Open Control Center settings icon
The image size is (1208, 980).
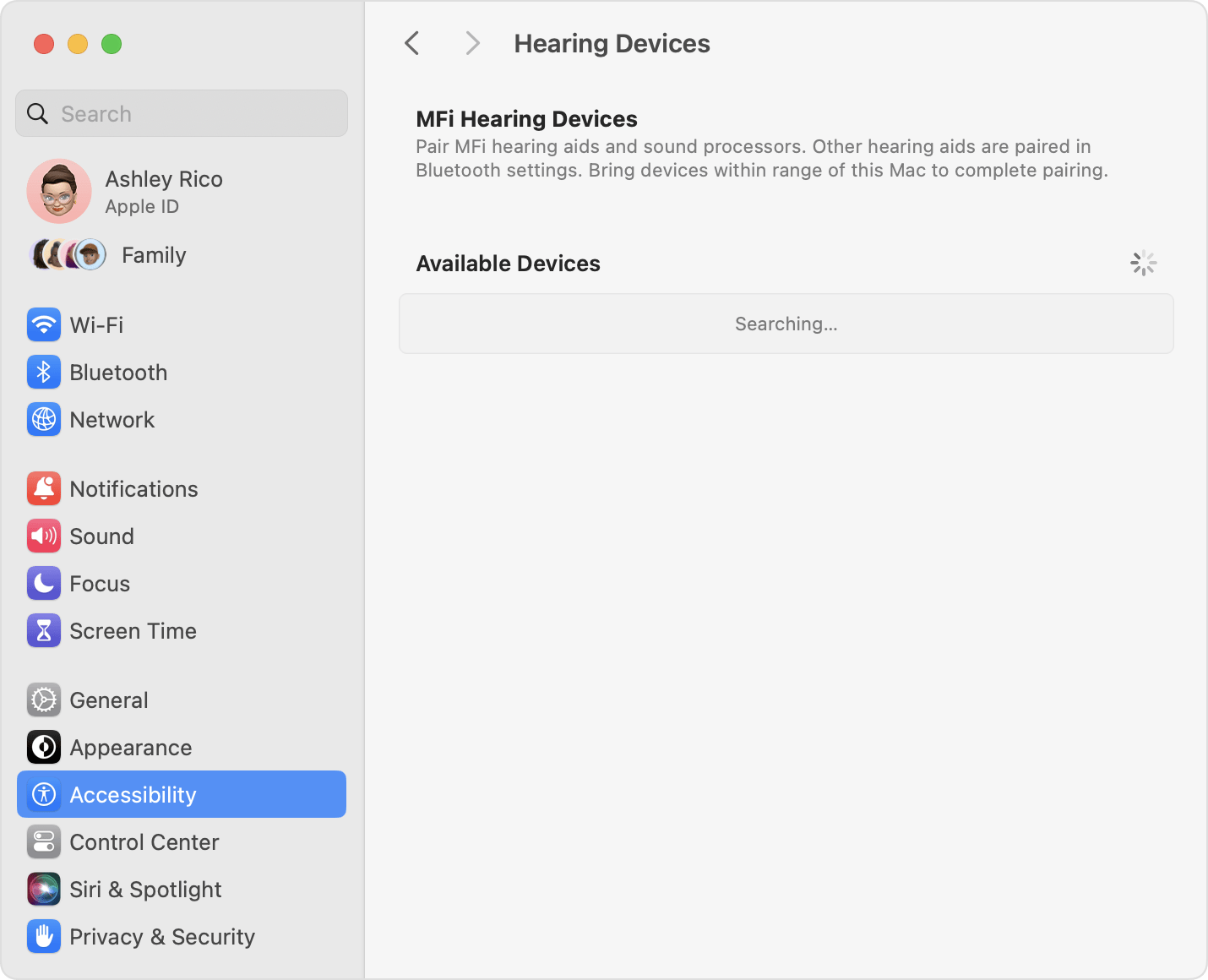pos(43,841)
